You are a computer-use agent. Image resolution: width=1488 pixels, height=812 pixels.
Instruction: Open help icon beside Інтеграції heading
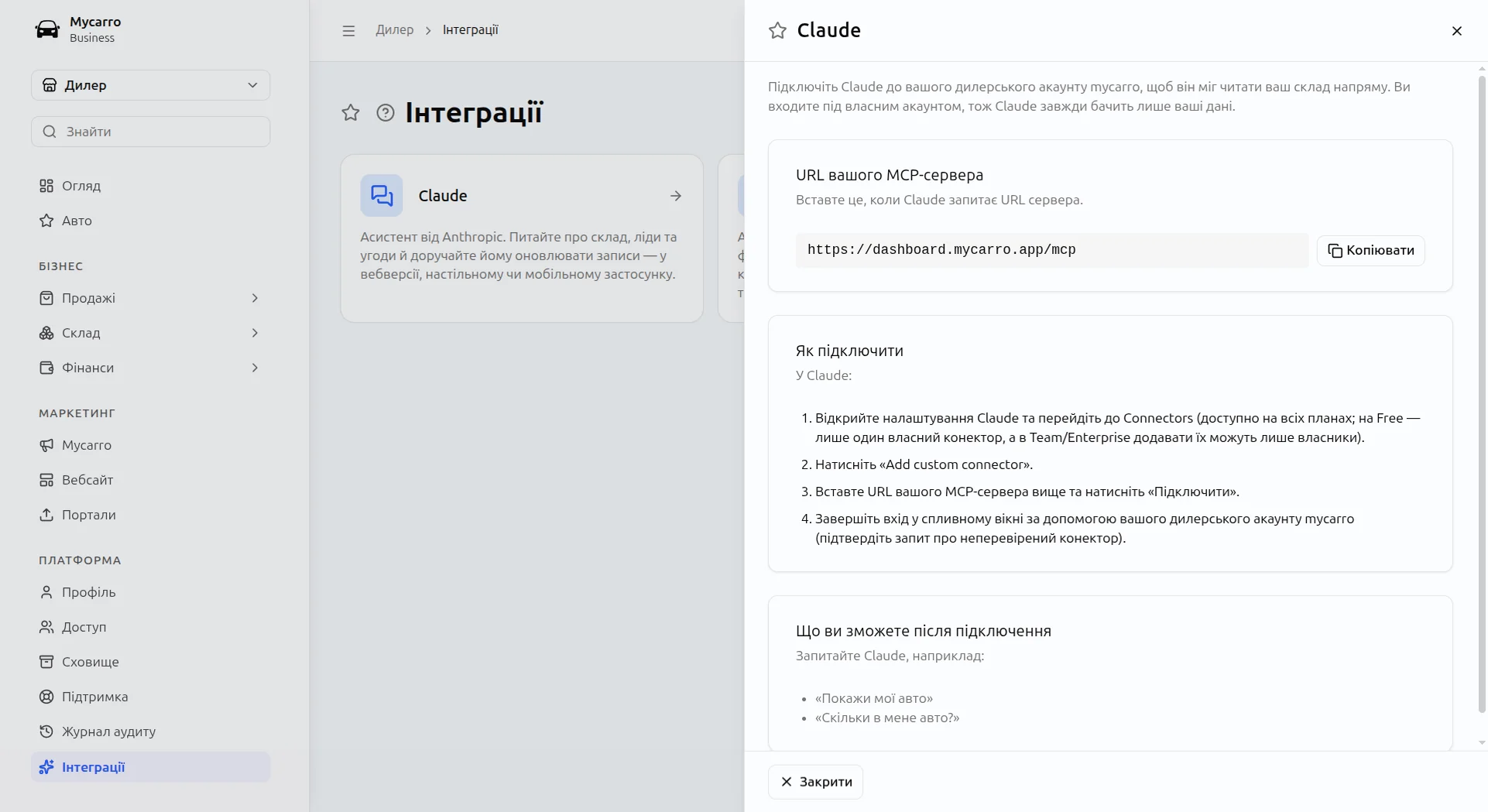click(386, 113)
